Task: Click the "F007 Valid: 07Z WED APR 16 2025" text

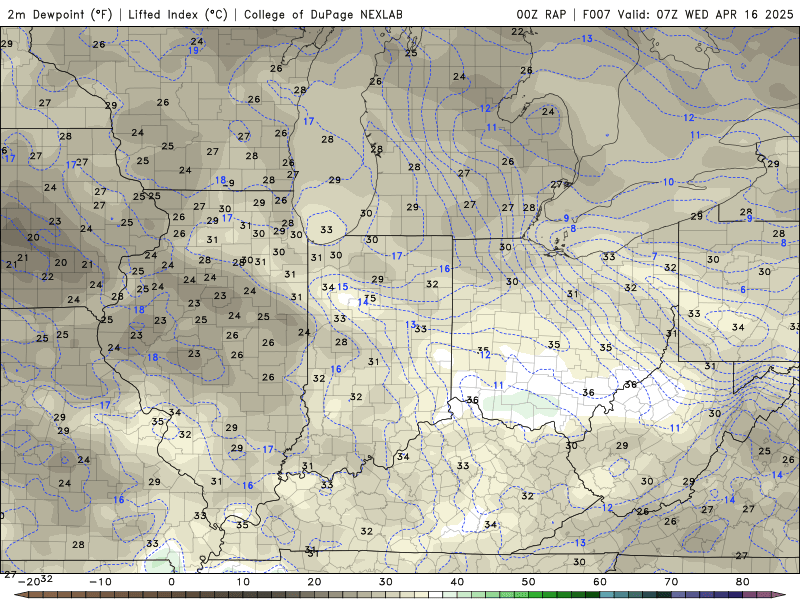Action: click(x=688, y=14)
